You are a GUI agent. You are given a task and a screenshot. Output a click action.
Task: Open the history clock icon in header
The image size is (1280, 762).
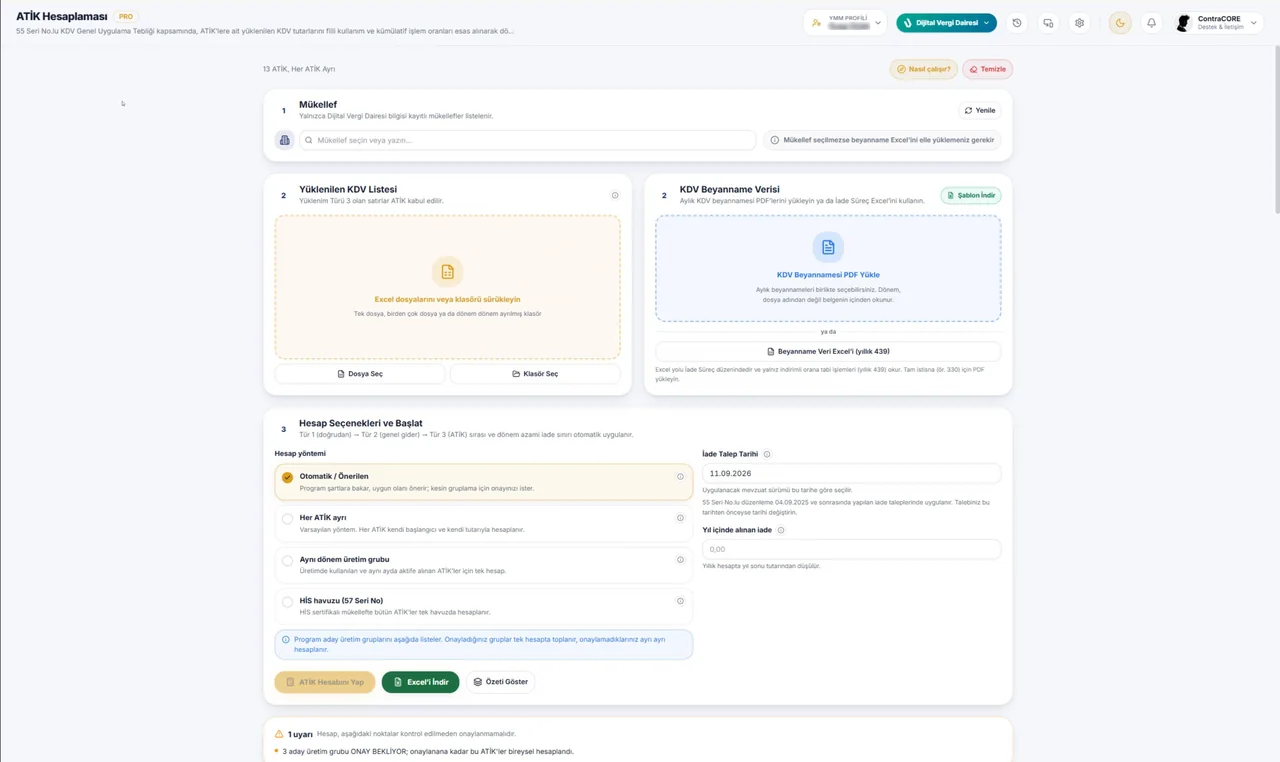[1017, 23]
